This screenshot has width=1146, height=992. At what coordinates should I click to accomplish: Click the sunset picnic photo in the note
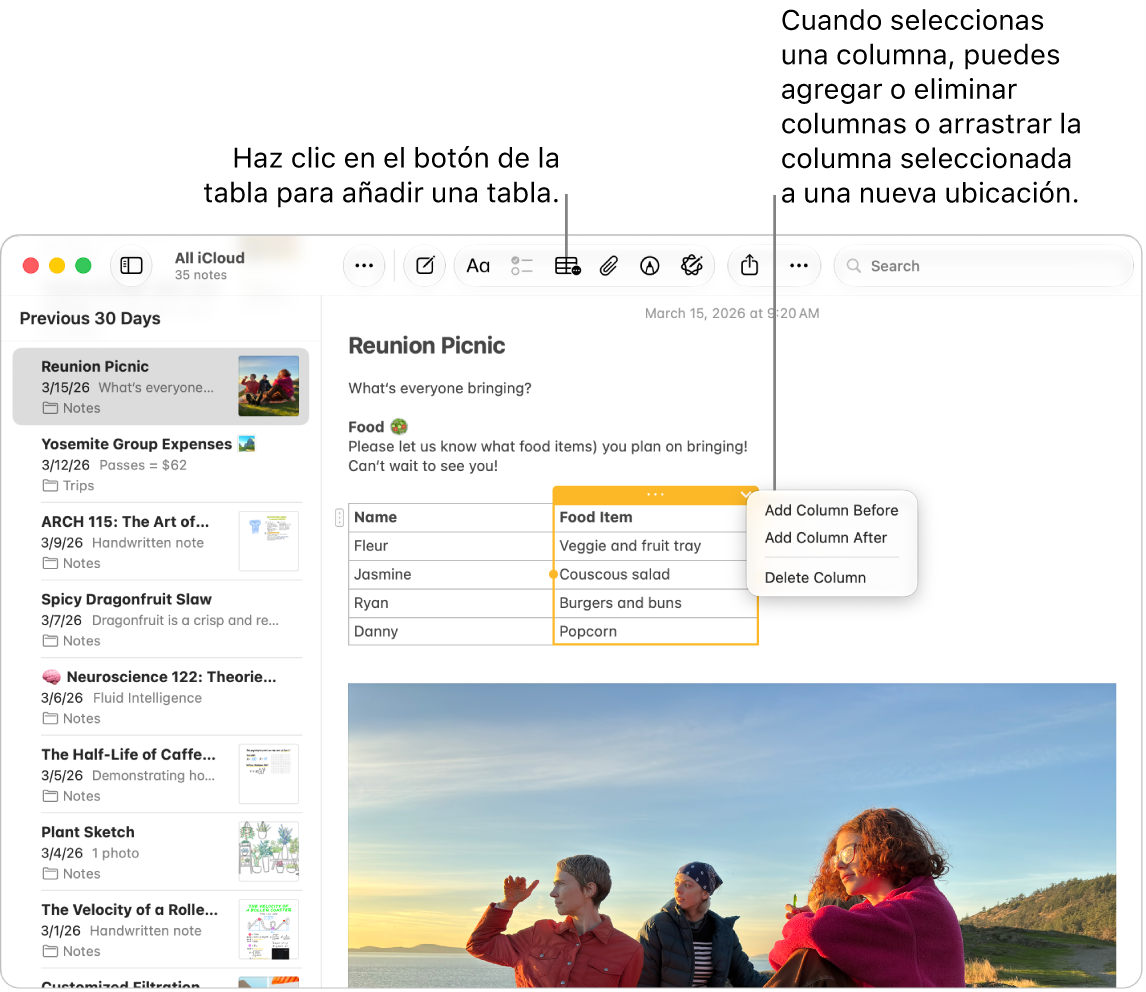732,836
